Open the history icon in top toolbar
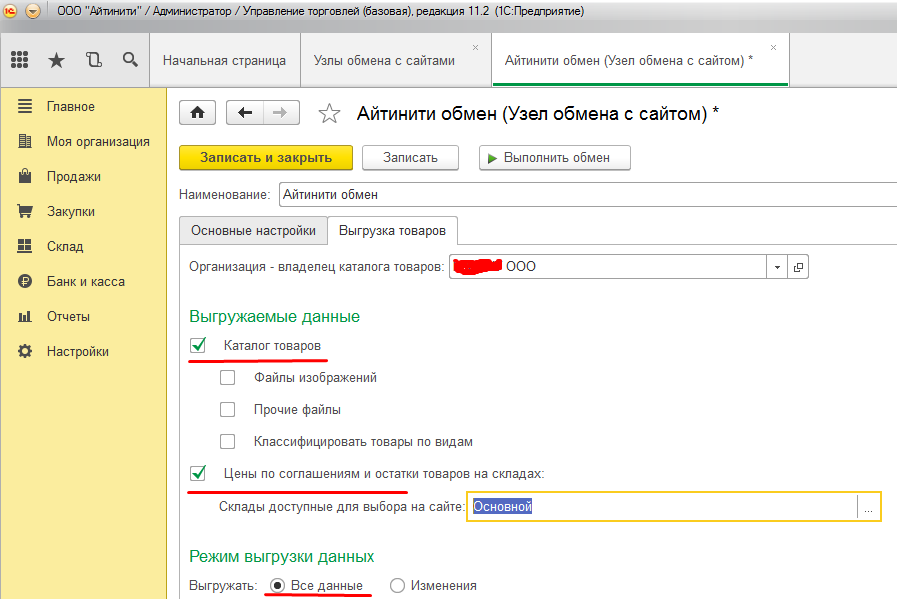This screenshot has width=897, height=599. [x=93, y=59]
